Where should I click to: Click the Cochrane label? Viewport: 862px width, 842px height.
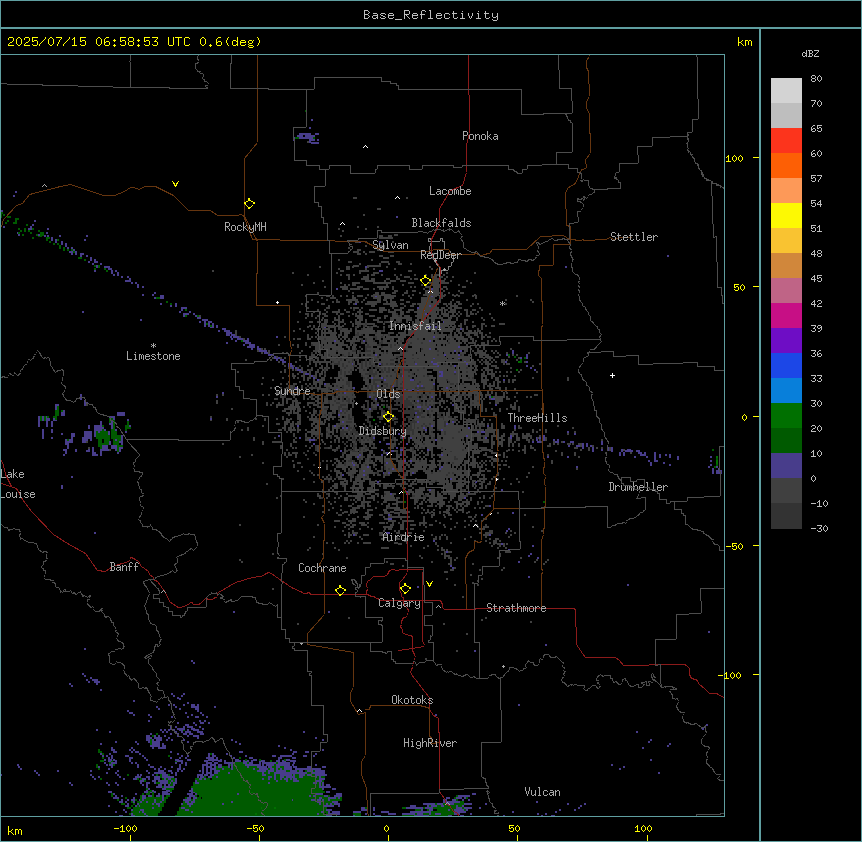tap(322, 568)
